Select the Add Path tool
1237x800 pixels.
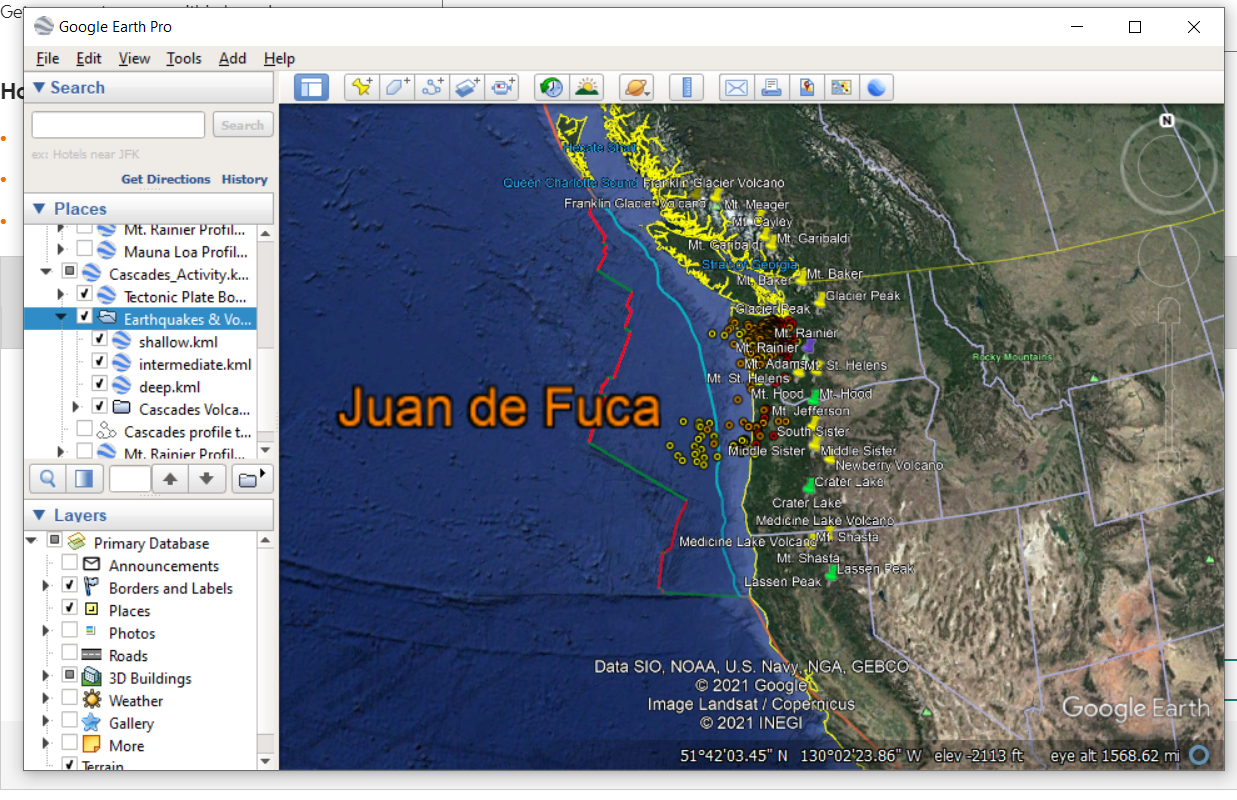point(432,87)
